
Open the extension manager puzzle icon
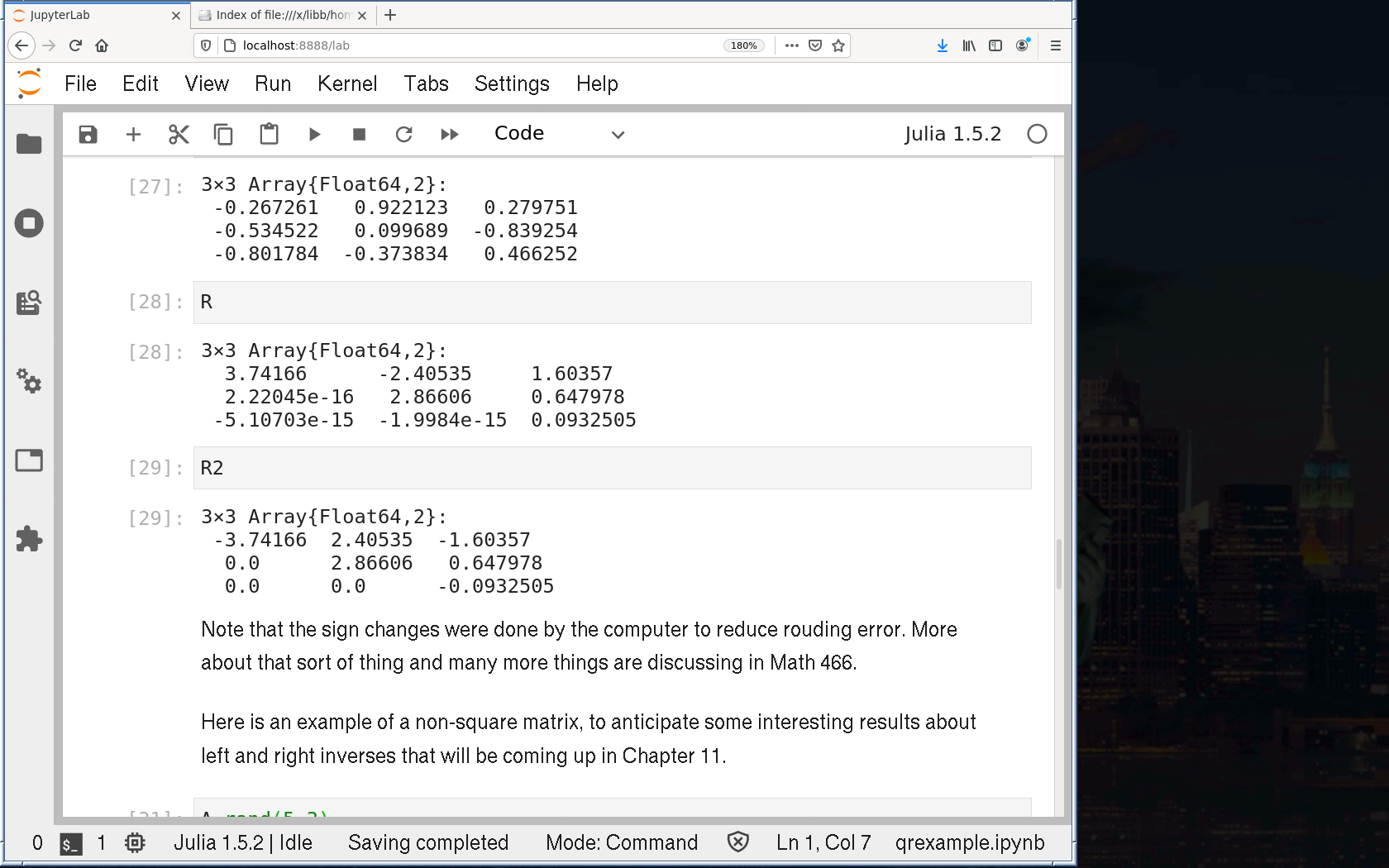[29, 539]
